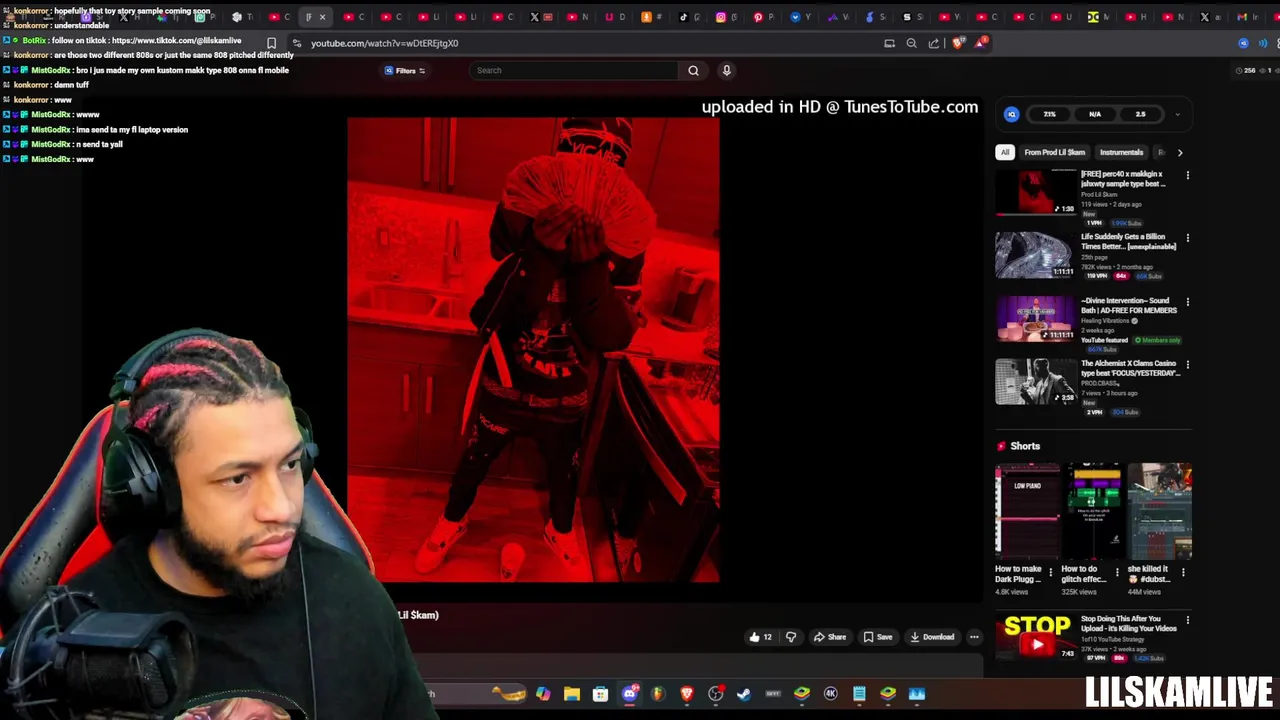Open How to do glitch effect short
Screen dimensions: 1280x720
point(1094,510)
